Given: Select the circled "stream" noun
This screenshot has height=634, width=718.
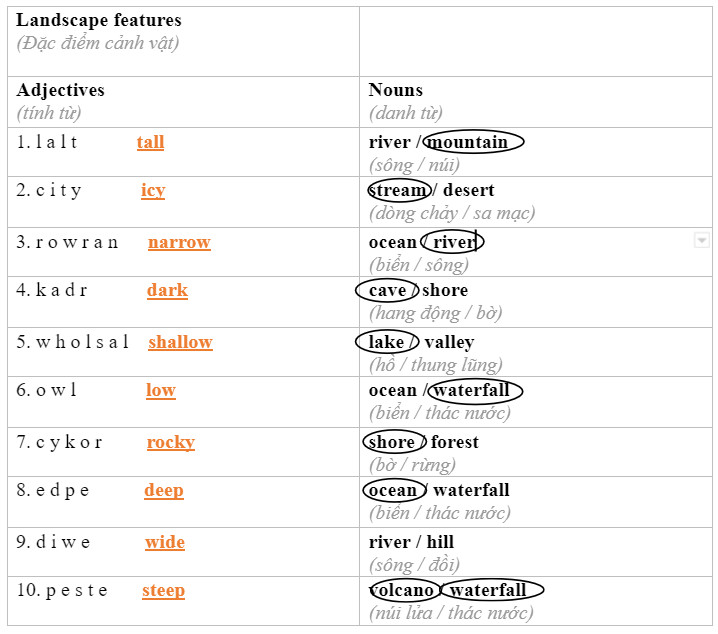Looking at the screenshot, I should [x=398, y=190].
